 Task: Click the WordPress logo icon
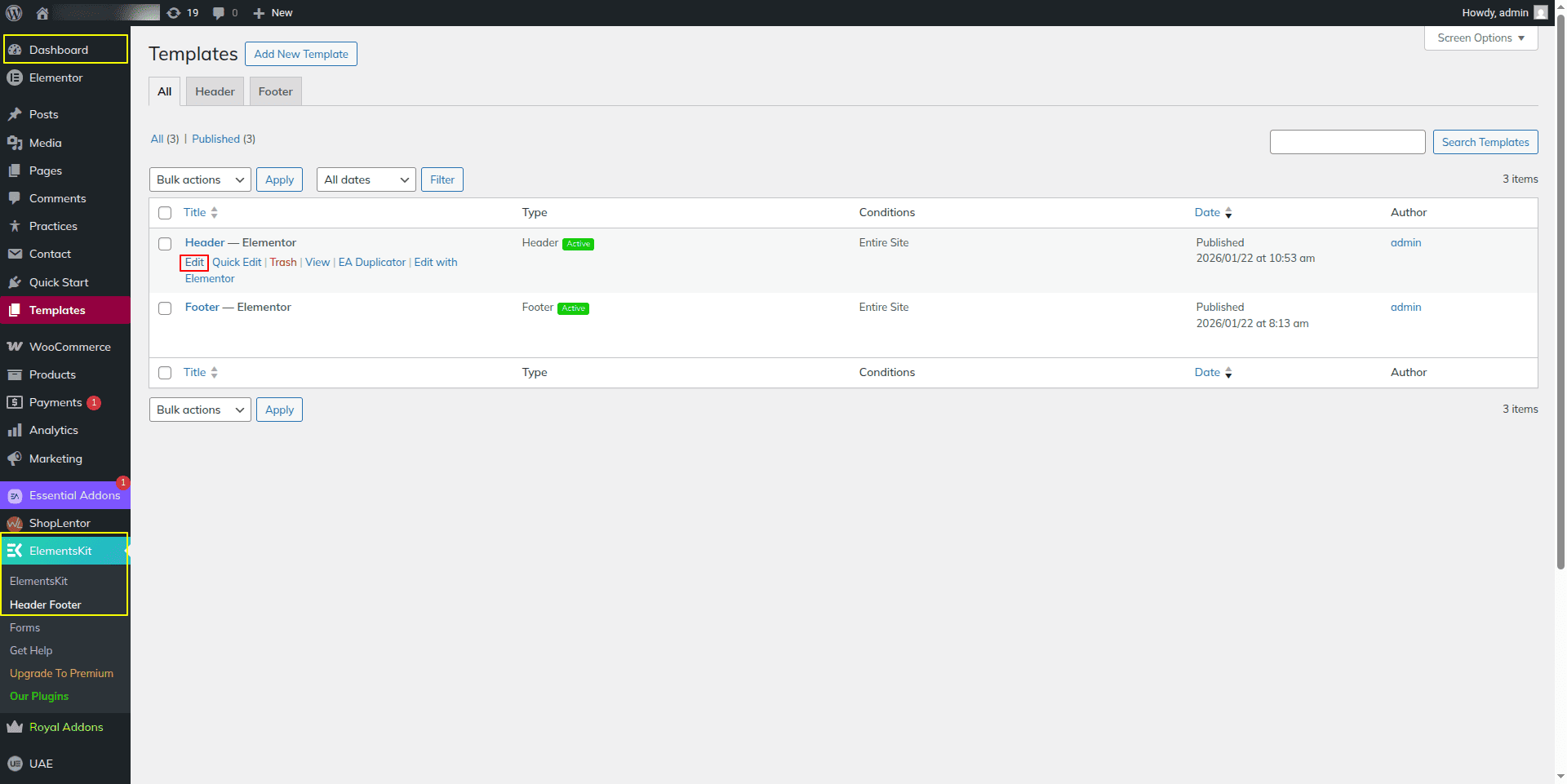(14, 13)
